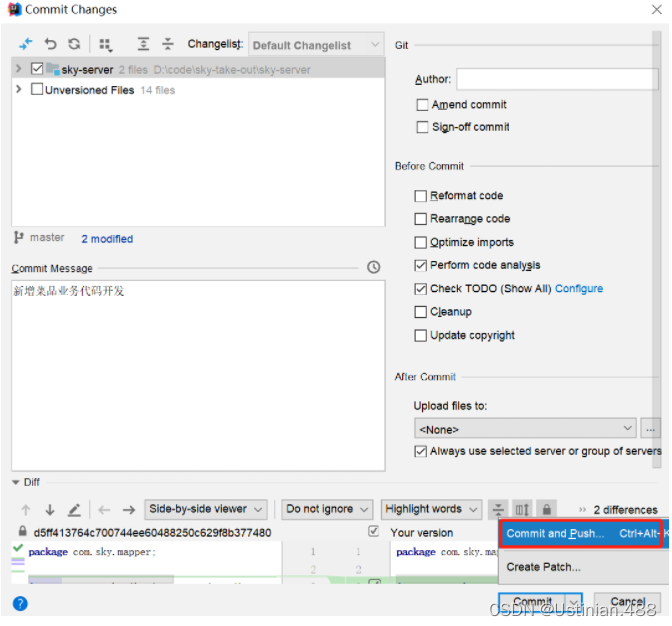The width and height of the screenshot is (672, 626).
Task: Click the upload servers browse button
Action: [650, 428]
